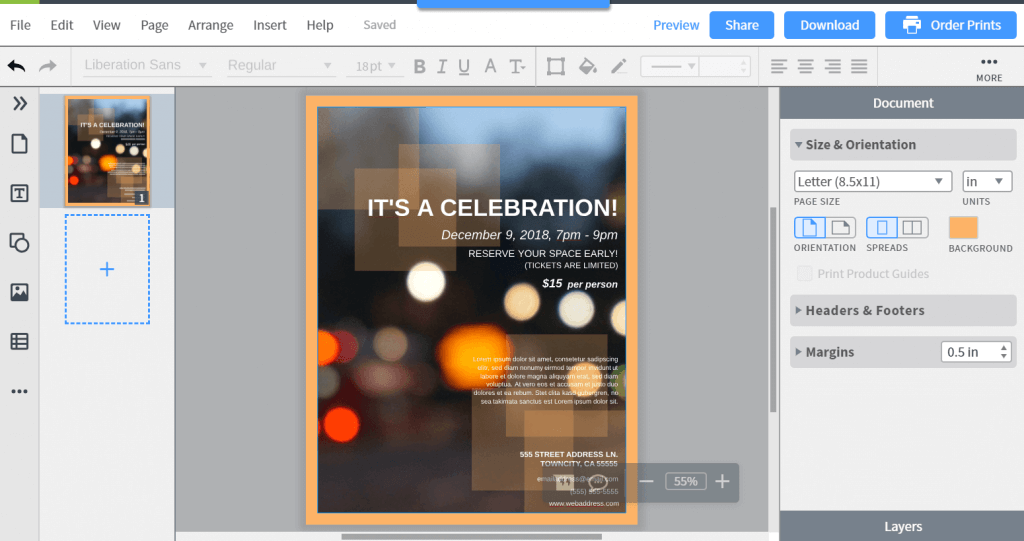Open the images panel icon in sidebar
The height and width of the screenshot is (541, 1024).
[x=20, y=292]
